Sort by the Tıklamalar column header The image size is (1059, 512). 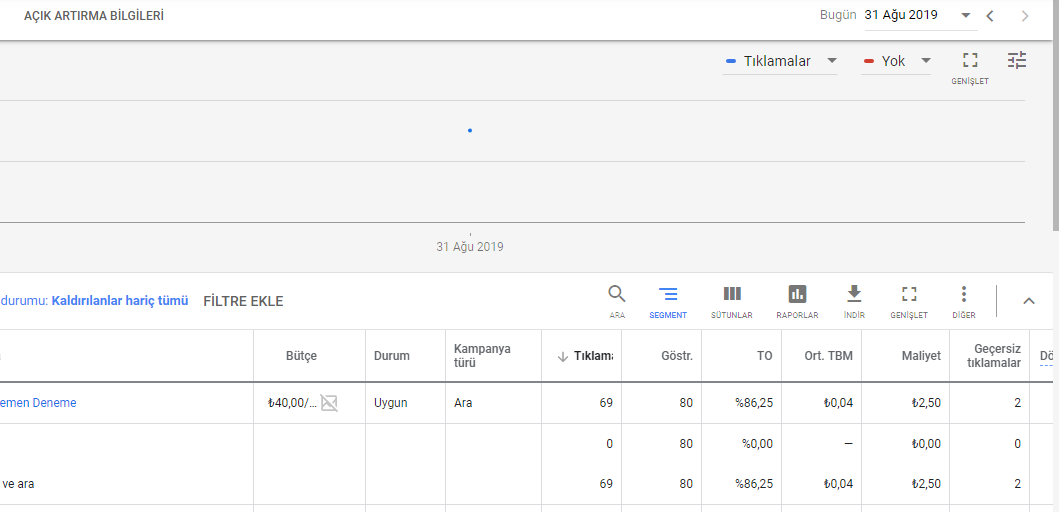pyautogui.click(x=585, y=356)
